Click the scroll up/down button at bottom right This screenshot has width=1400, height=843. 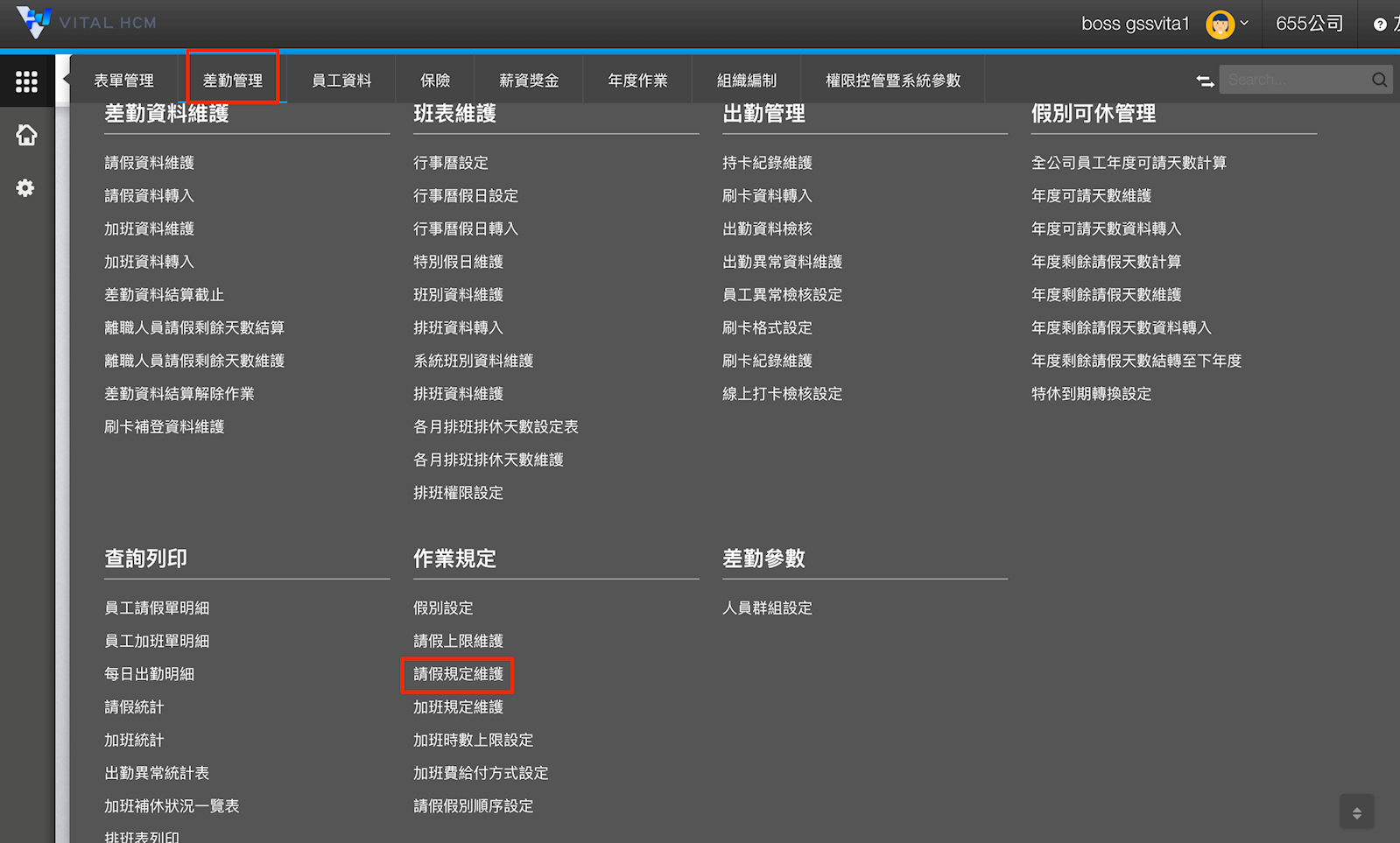click(1356, 812)
